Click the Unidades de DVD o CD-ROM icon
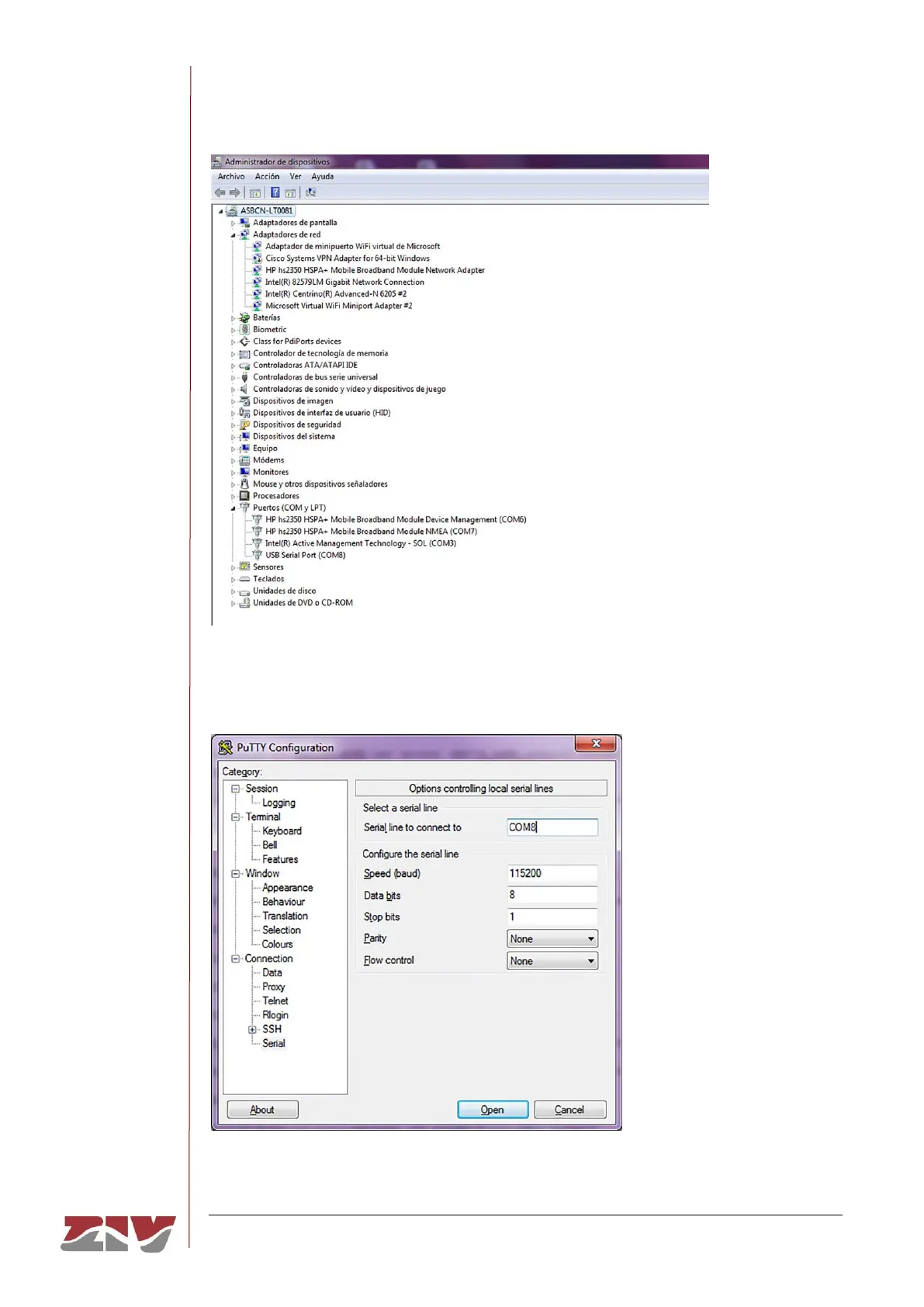This screenshot has width=924, height=1307. coord(244,602)
